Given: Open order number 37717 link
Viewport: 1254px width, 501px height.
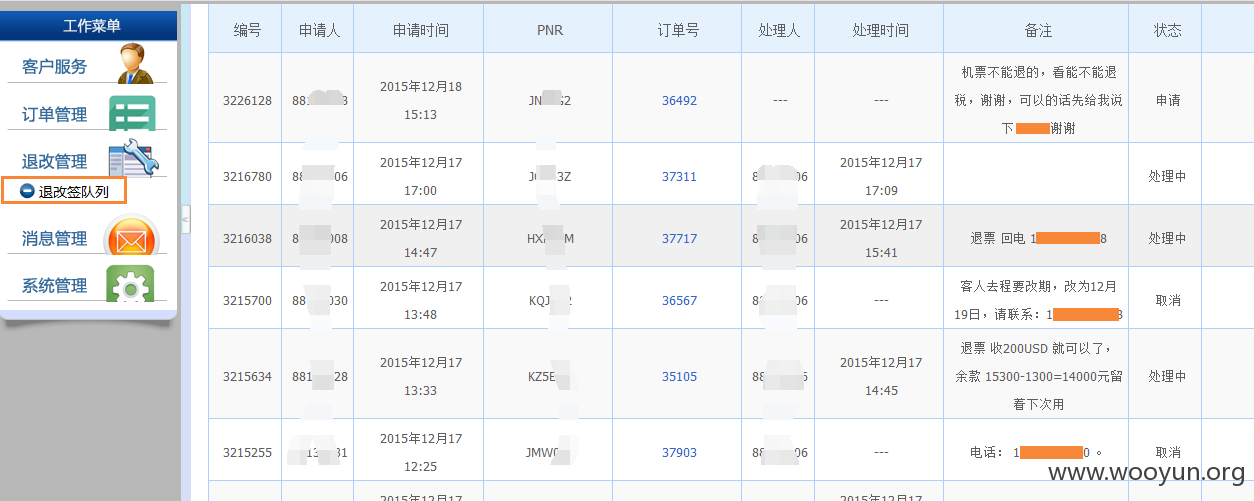Looking at the screenshot, I should [x=679, y=239].
